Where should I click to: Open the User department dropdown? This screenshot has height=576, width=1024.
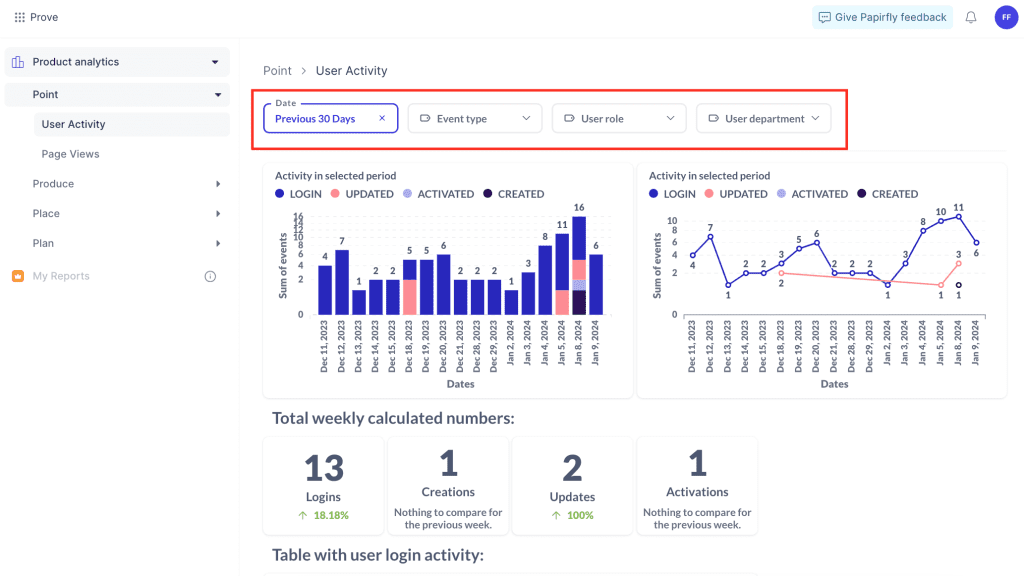763,118
